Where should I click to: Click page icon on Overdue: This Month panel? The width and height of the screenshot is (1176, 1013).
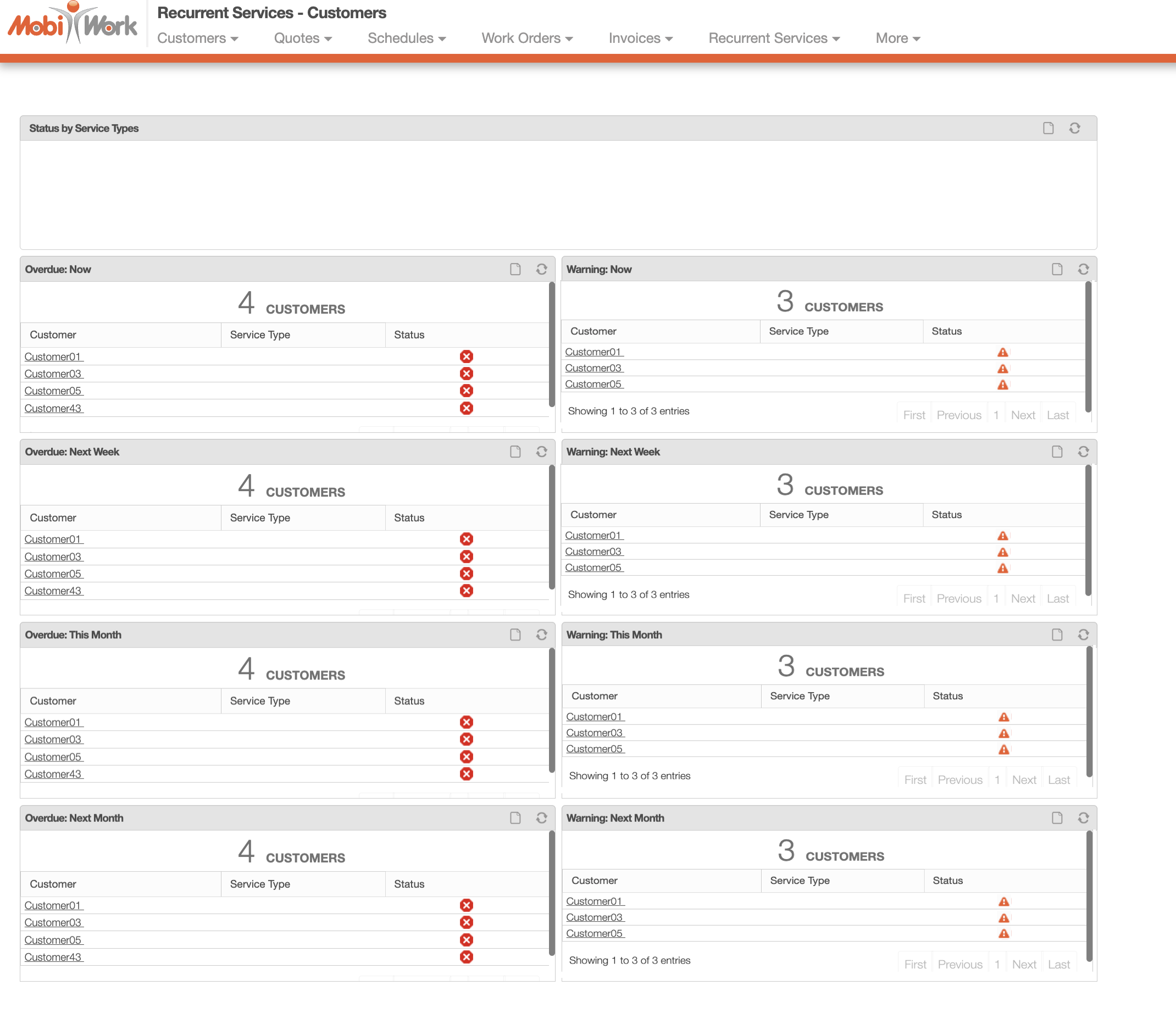(515, 634)
